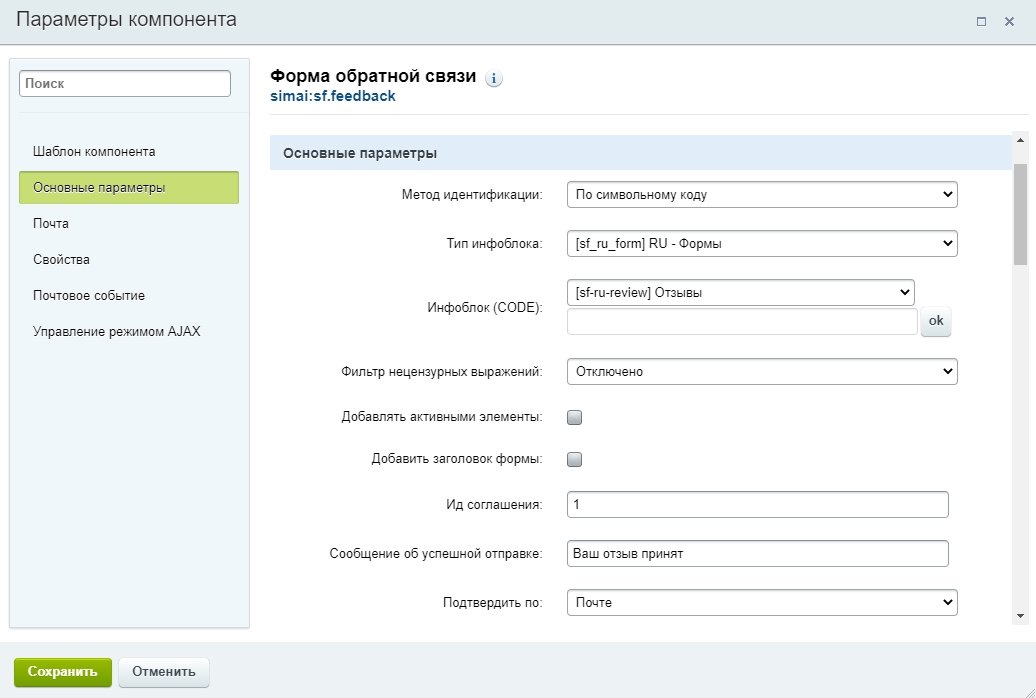The height and width of the screenshot is (698, 1036).
Task: Close the dialog with the X icon
Action: tap(1009, 21)
